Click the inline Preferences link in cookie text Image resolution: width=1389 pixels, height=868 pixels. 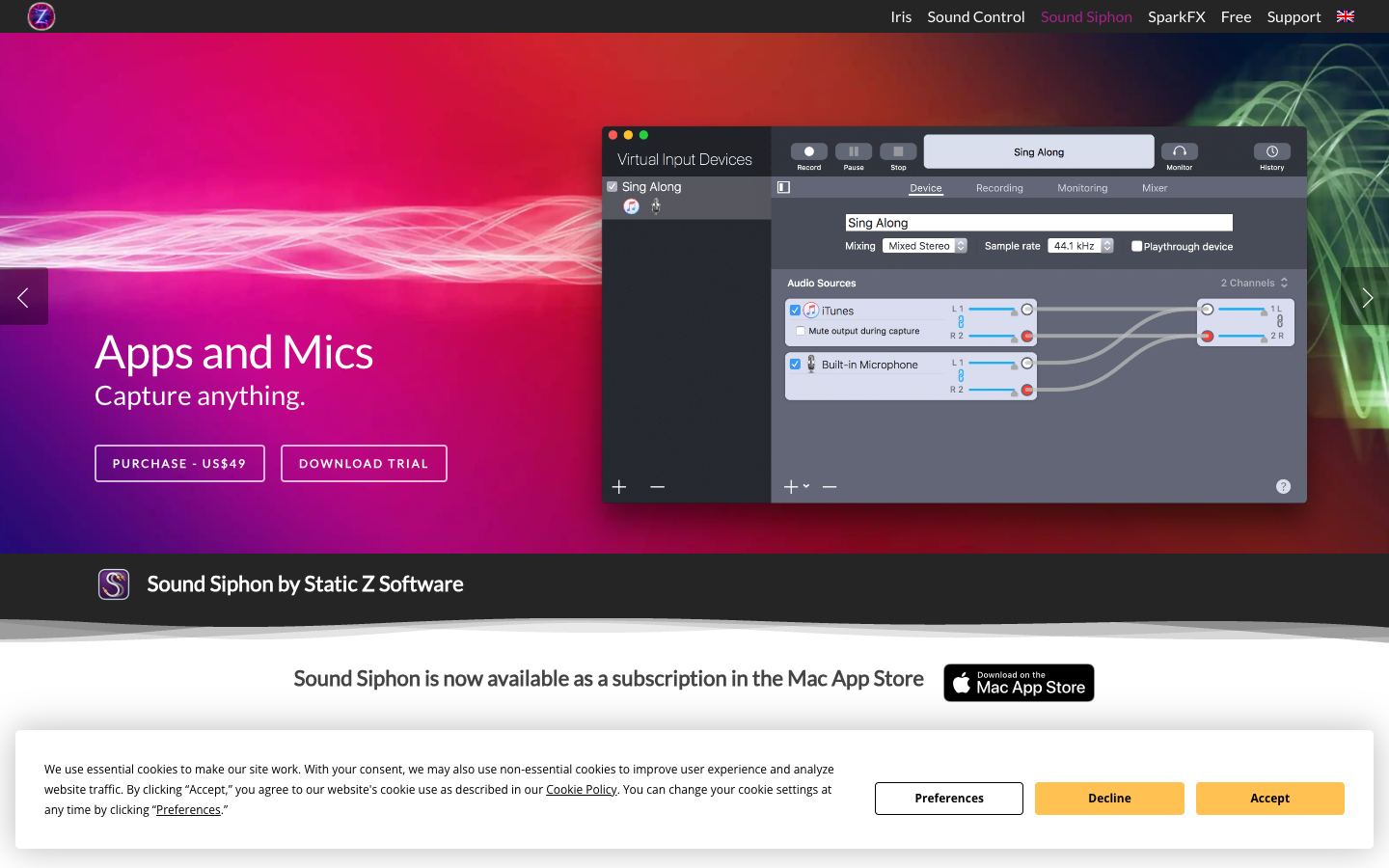coord(188,810)
